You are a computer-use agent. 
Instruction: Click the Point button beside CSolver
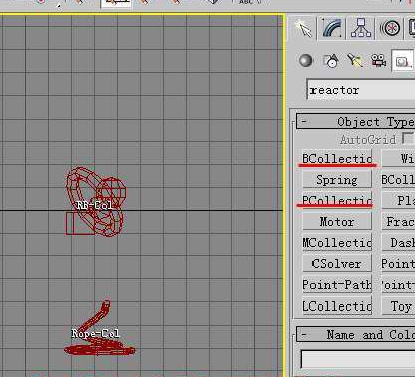tap(398, 264)
